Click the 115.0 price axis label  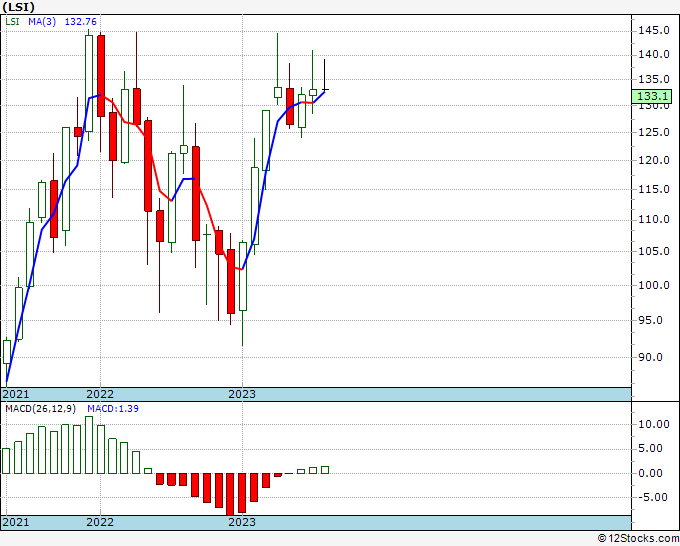point(654,189)
